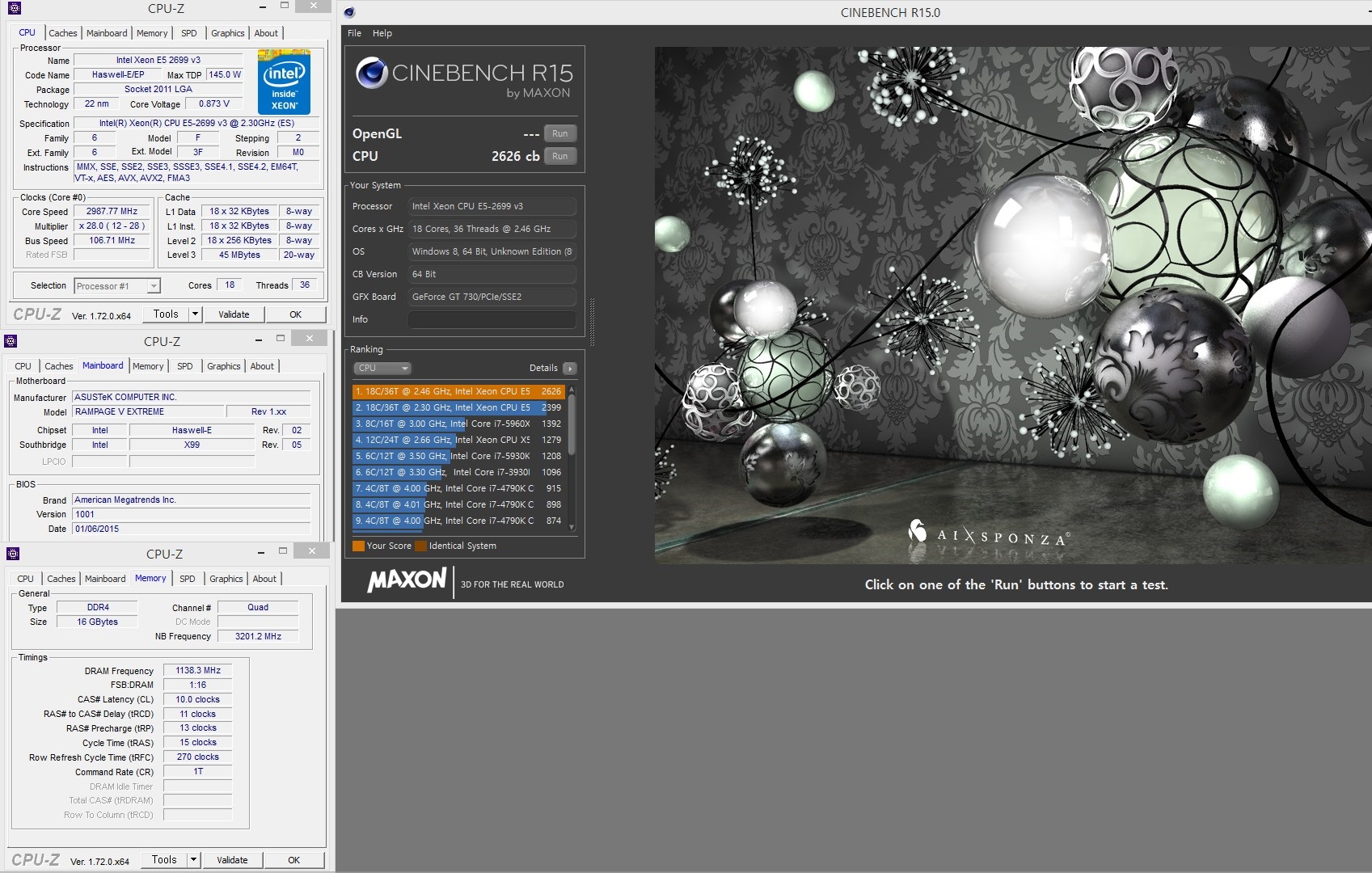Select ranking entry i7-5960X score 1392

click(x=458, y=424)
